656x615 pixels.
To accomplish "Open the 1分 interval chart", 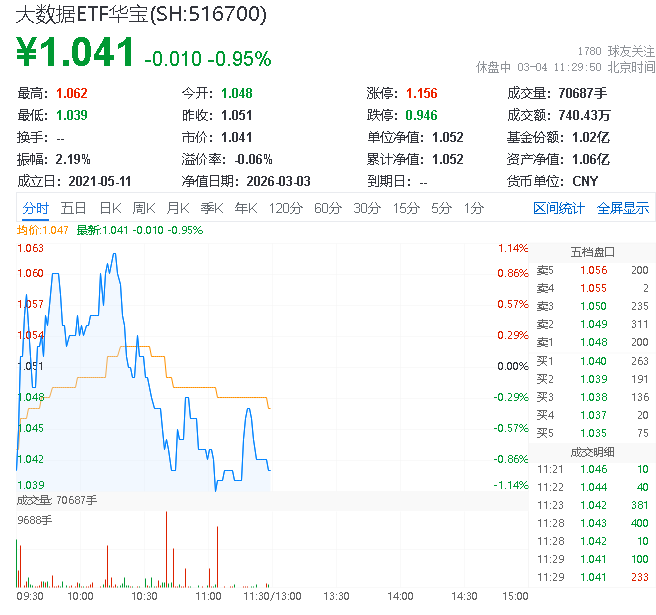I will 473,208.
